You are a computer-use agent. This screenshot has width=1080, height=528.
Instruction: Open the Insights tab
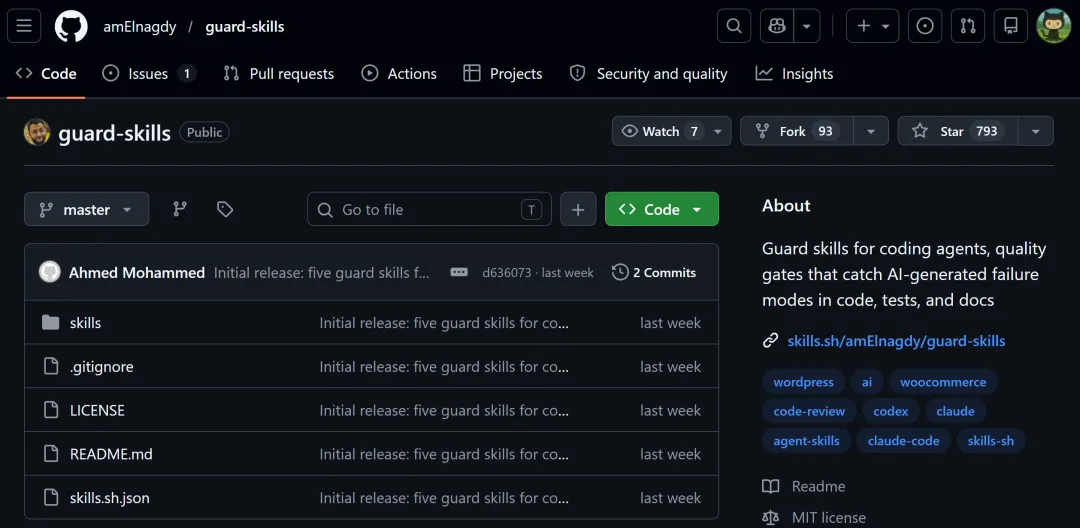coord(794,74)
